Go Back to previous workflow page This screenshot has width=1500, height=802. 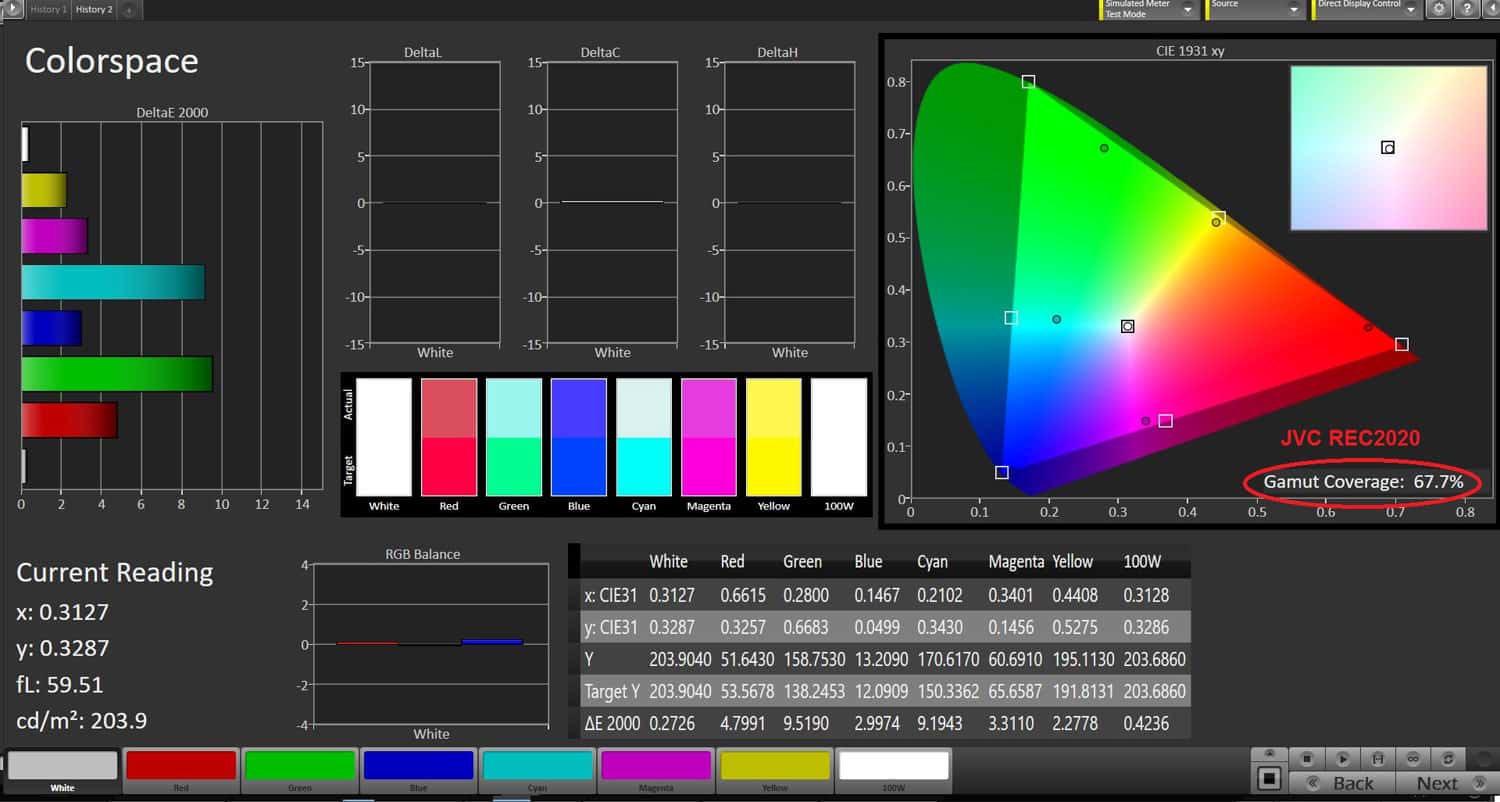click(1342, 783)
